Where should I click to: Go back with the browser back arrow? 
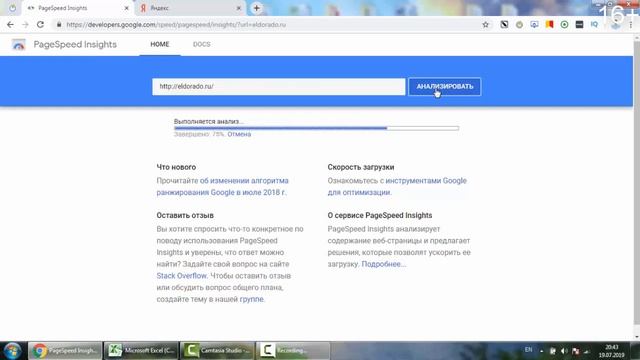point(10,24)
